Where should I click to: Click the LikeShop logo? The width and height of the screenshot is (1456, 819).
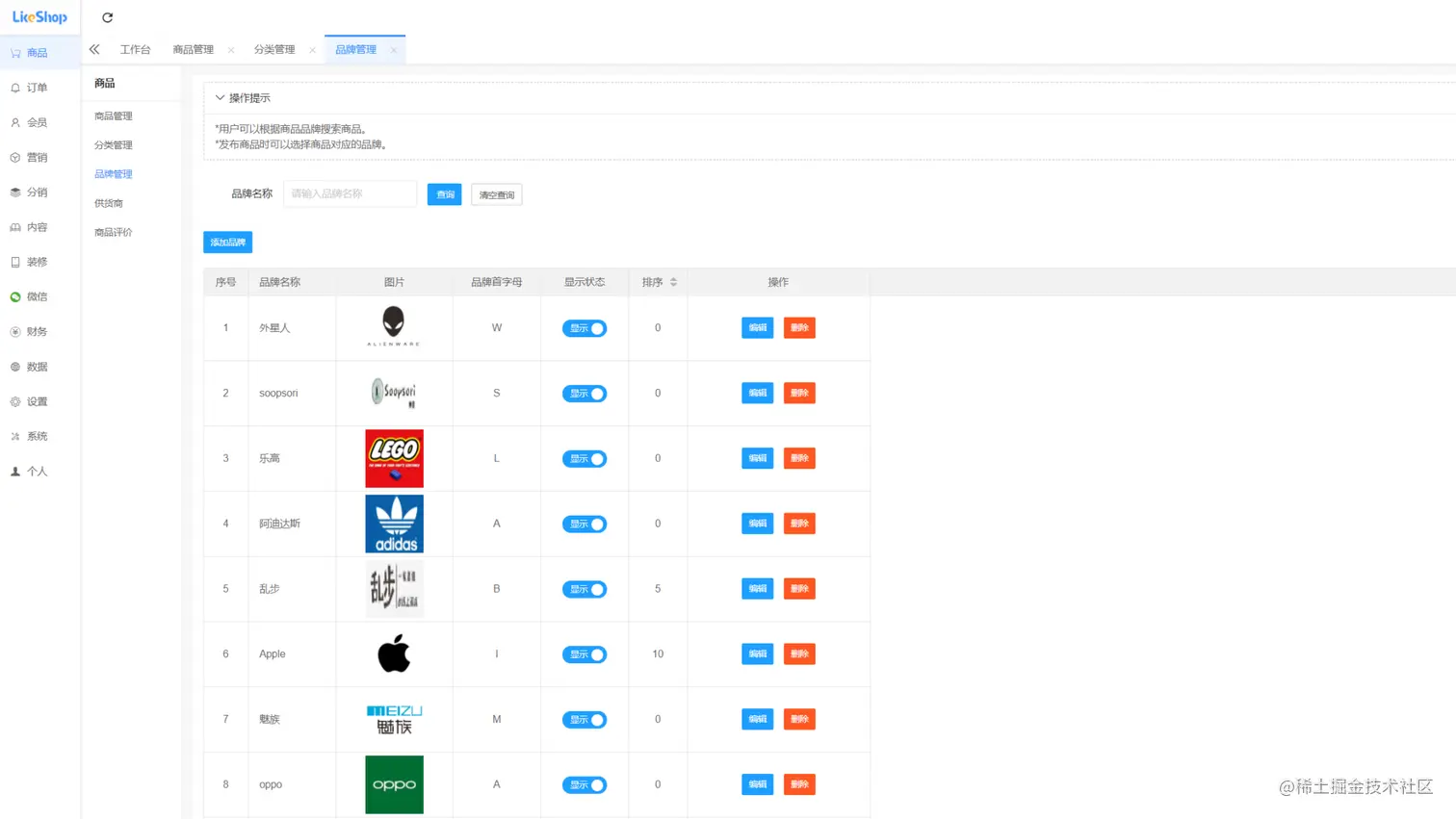[39, 17]
